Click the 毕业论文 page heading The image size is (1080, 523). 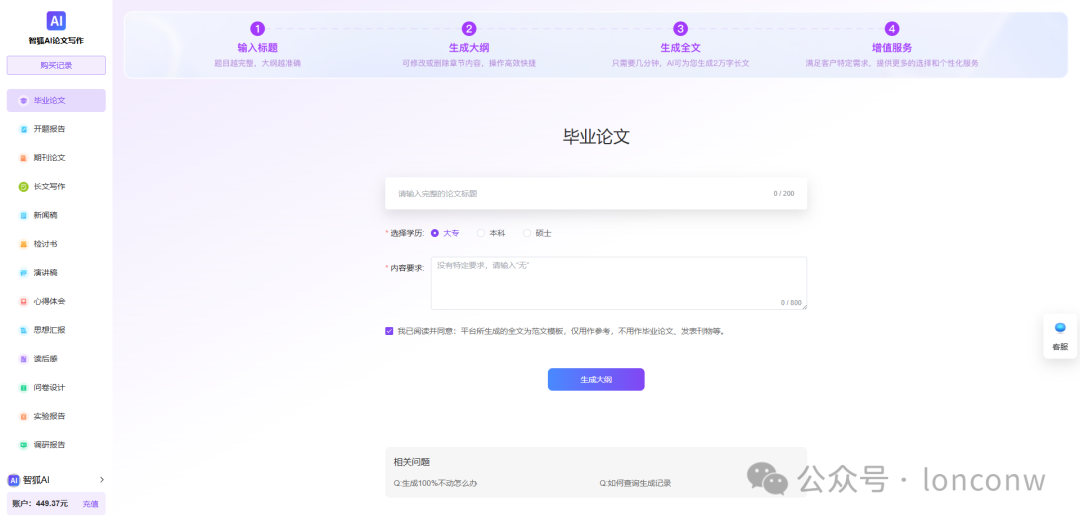coord(596,136)
